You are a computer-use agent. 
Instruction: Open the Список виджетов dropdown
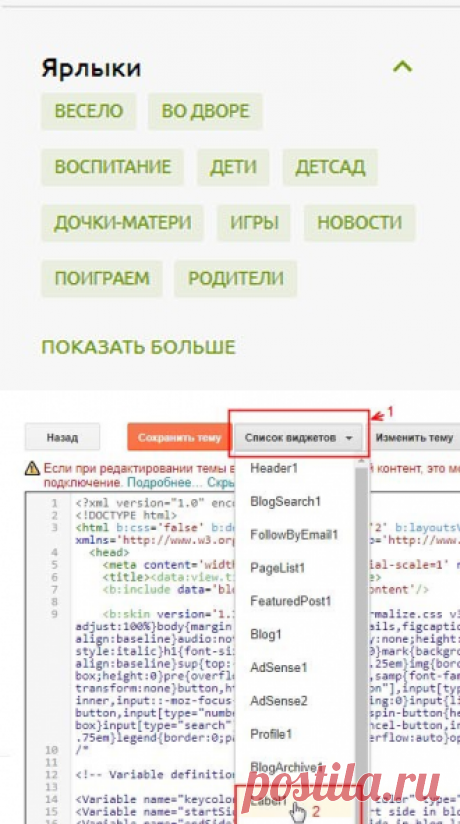299,437
